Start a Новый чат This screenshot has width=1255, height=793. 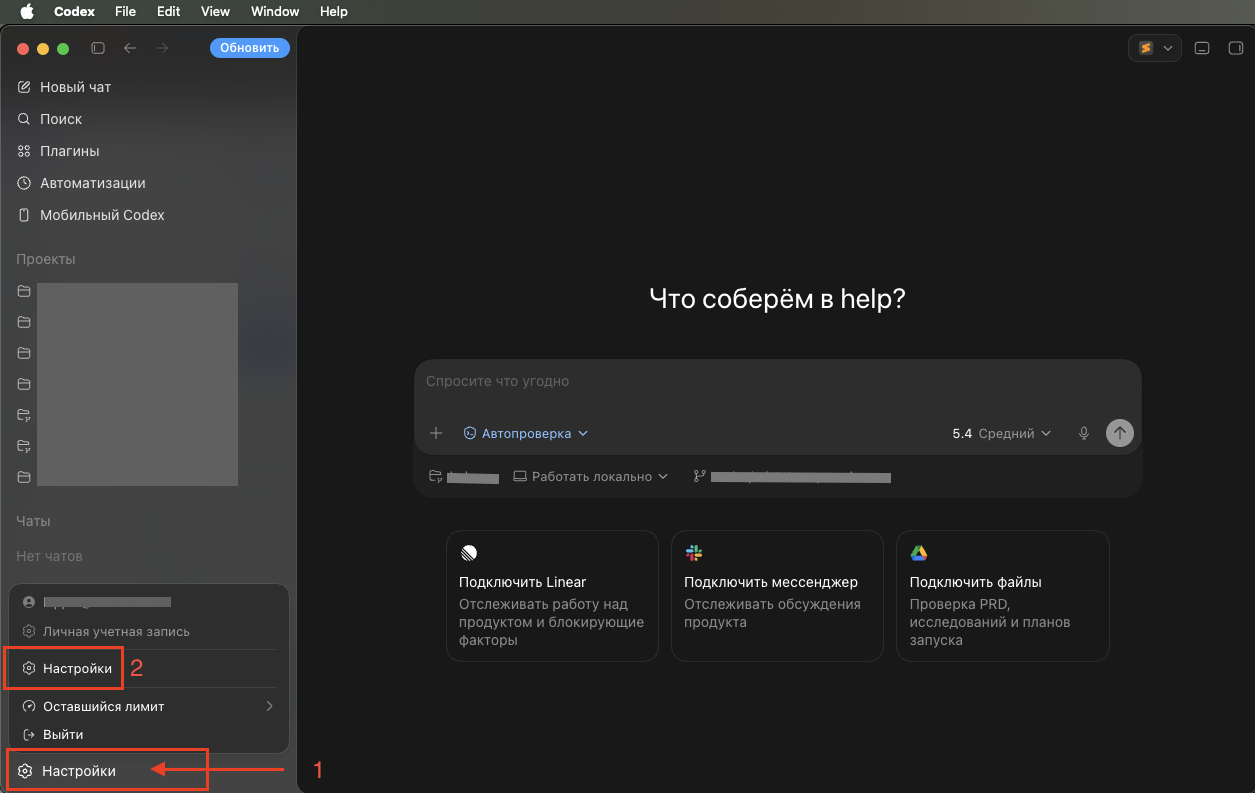[148, 87]
